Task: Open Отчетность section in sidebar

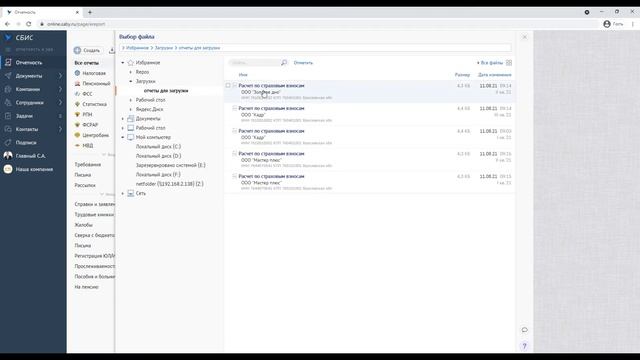Action: pyautogui.click(x=29, y=63)
